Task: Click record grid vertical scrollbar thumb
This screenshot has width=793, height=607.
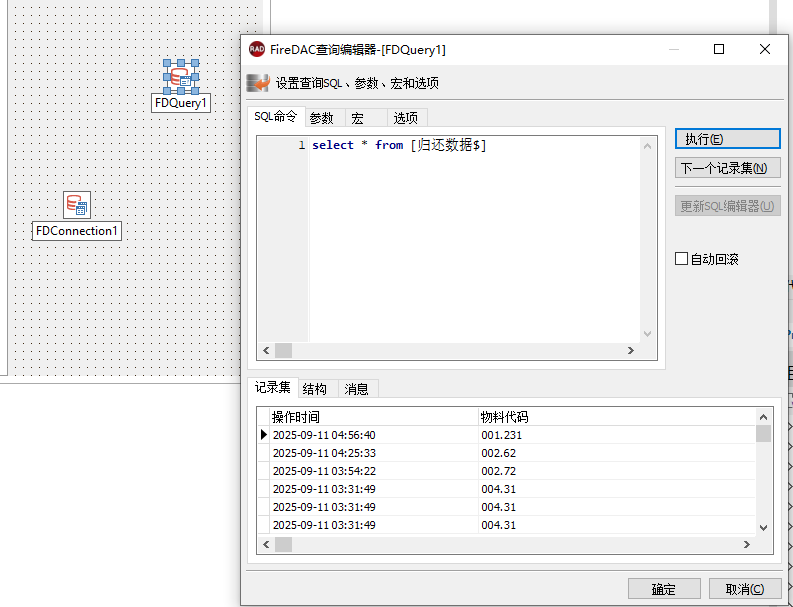Action: click(x=764, y=434)
